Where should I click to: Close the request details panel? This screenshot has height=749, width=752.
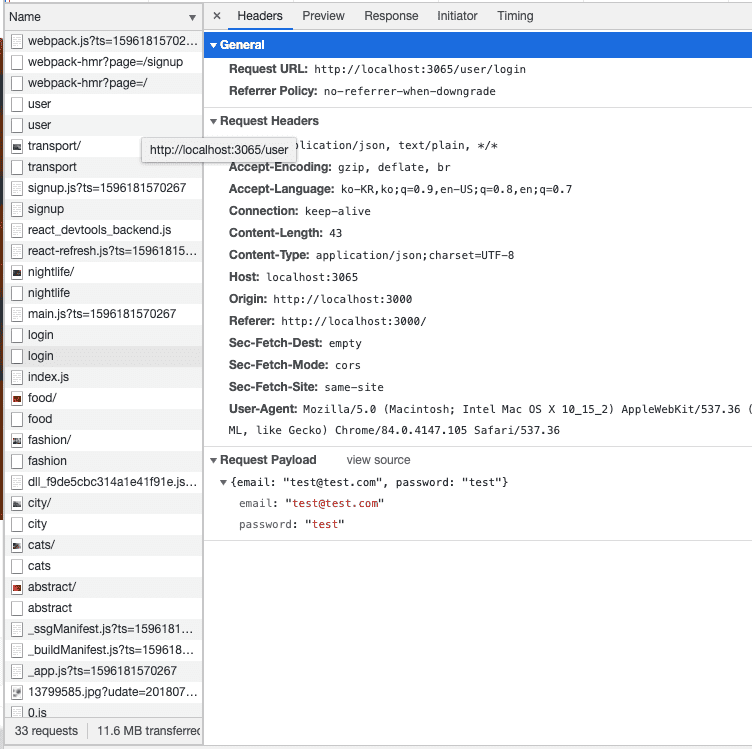217,16
